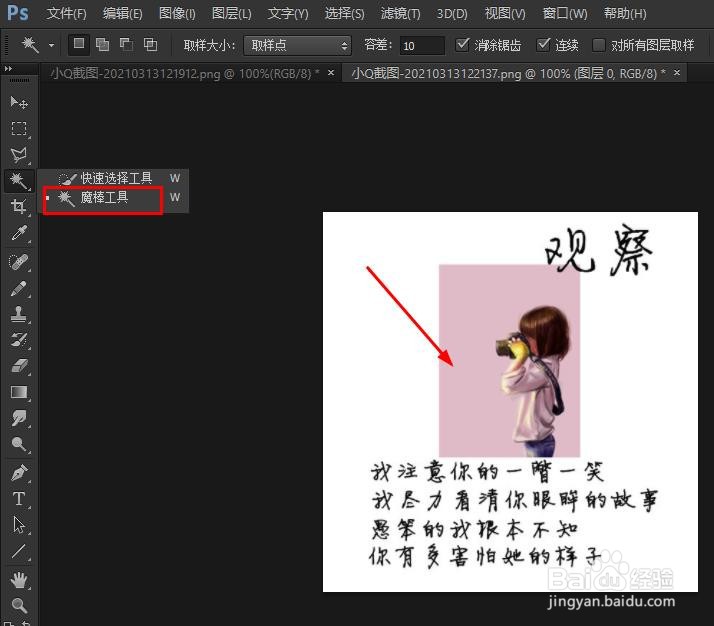This screenshot has height=626, width=714.
Task: Select the Polygonal Lasso tool
Action: (19, 155)
